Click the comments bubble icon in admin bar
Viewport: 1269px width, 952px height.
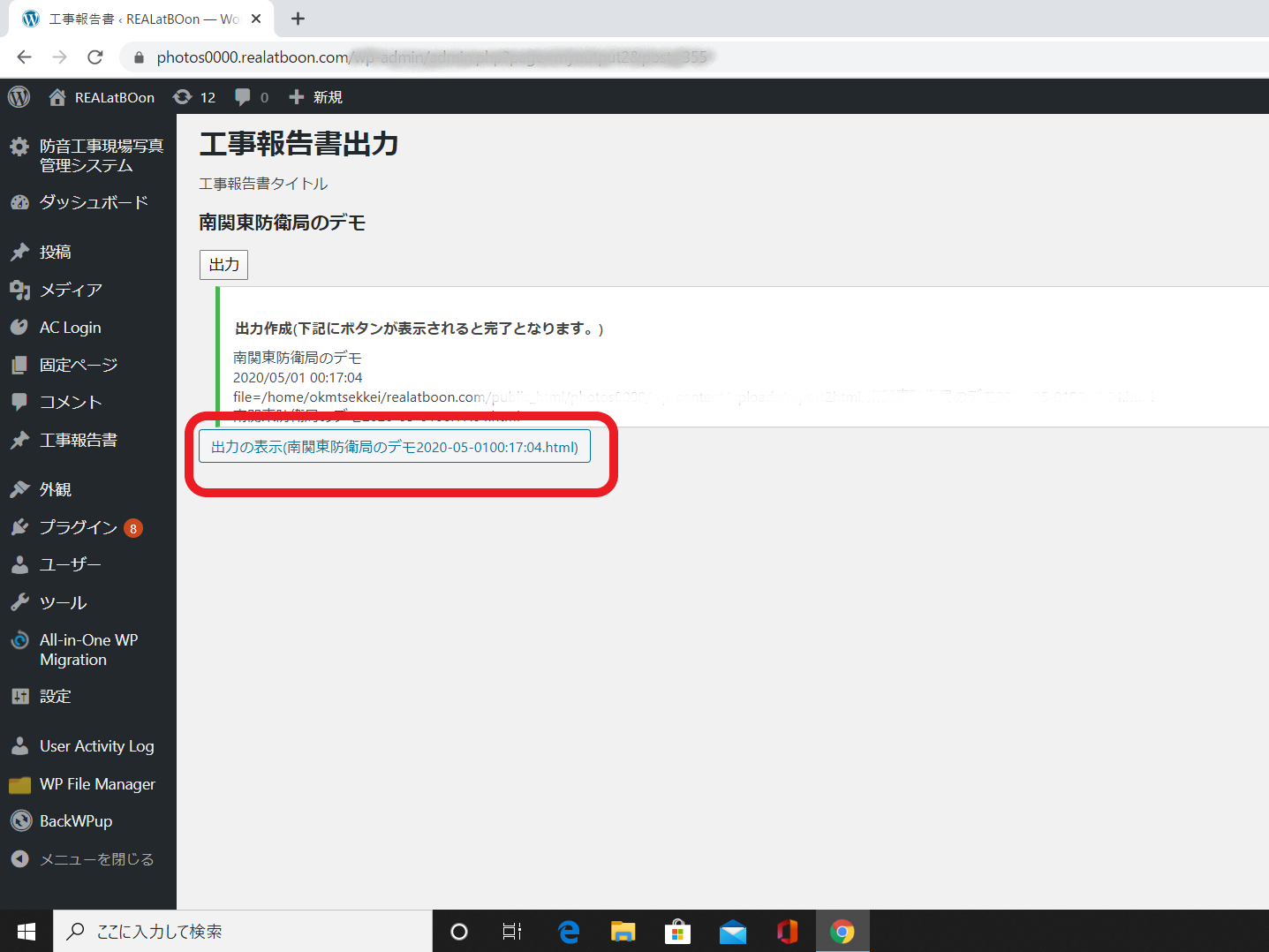251,97
